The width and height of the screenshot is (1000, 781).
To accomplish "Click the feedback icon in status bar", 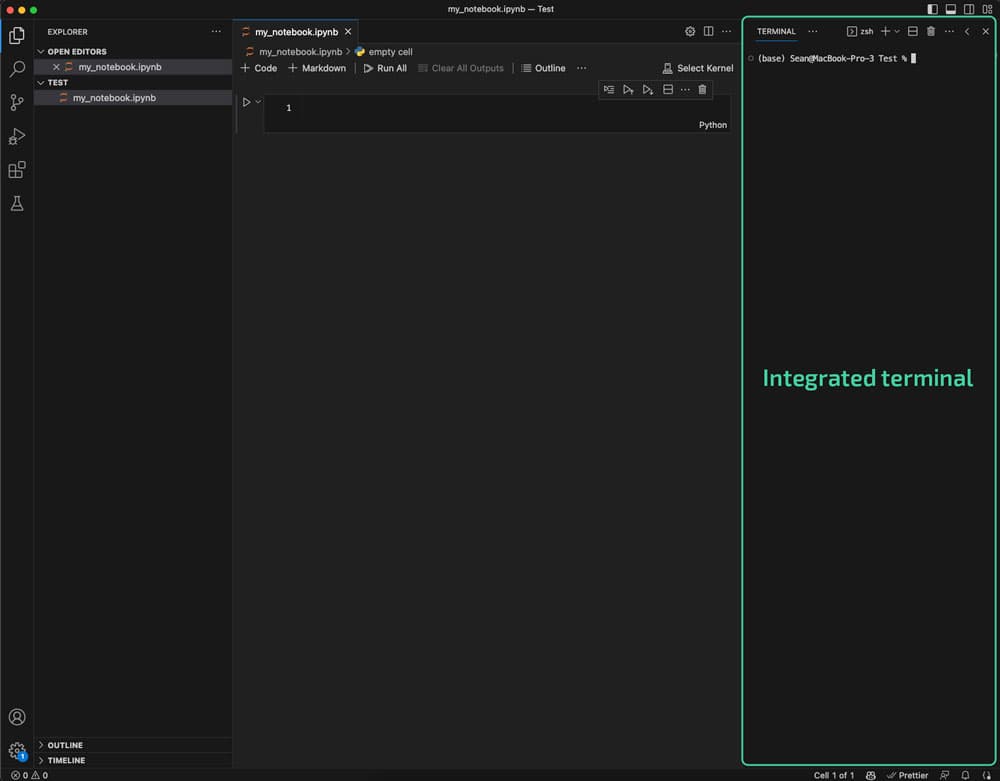I will point(945,775).
